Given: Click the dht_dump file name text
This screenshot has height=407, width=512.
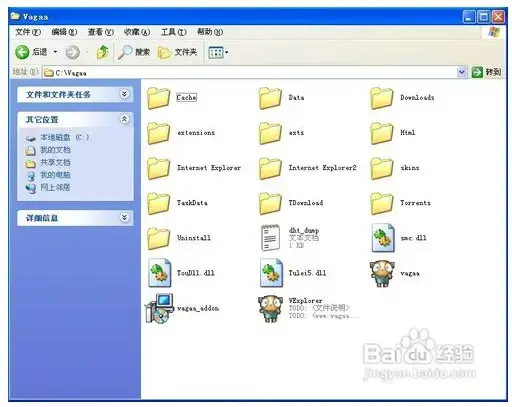Looking at the screenshot, I should pyautogui.click(x=304, y=230).
